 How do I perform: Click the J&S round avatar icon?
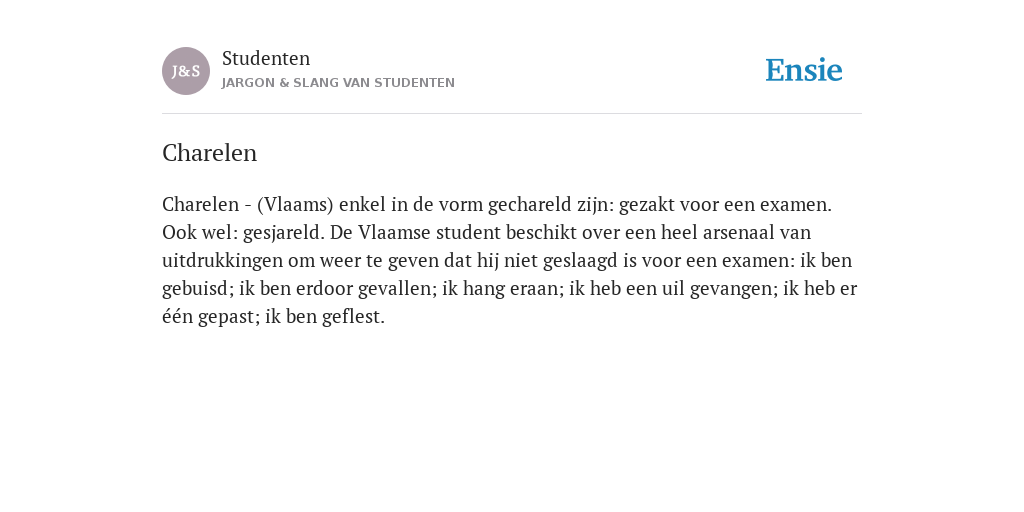tap(186, 71)
